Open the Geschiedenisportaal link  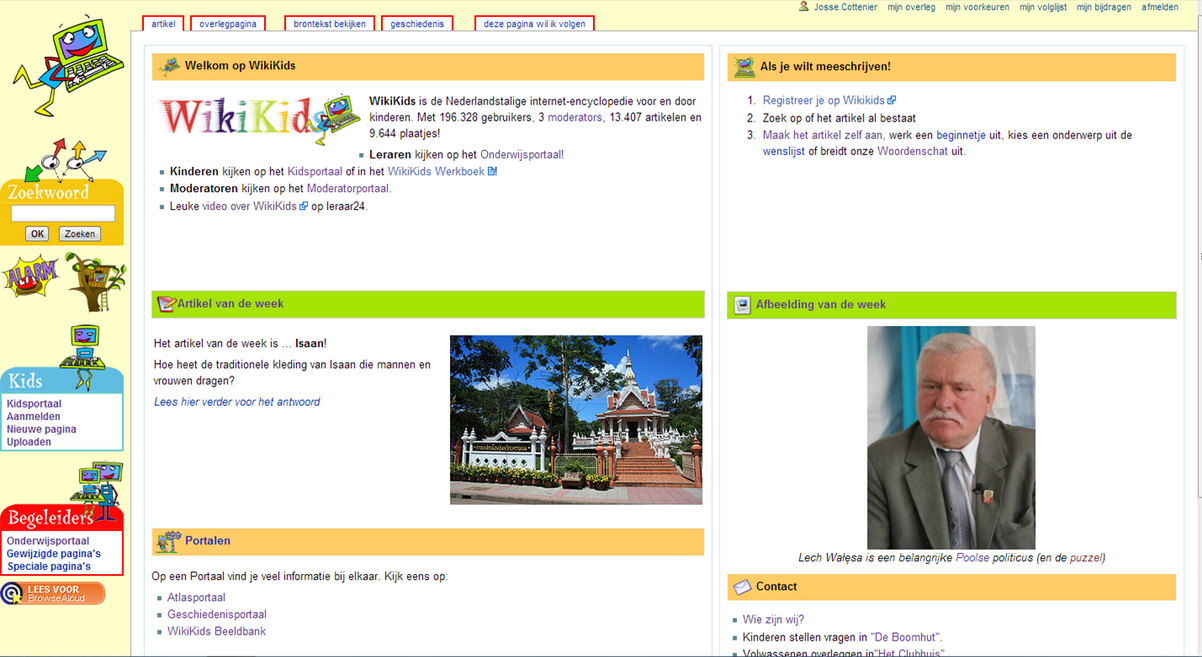point(217,615)
